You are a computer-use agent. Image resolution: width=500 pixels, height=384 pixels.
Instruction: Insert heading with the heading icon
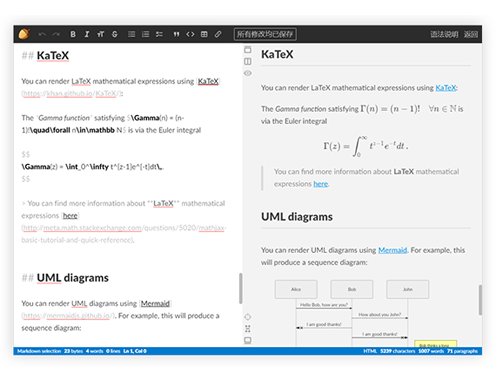tap(101, 34)
